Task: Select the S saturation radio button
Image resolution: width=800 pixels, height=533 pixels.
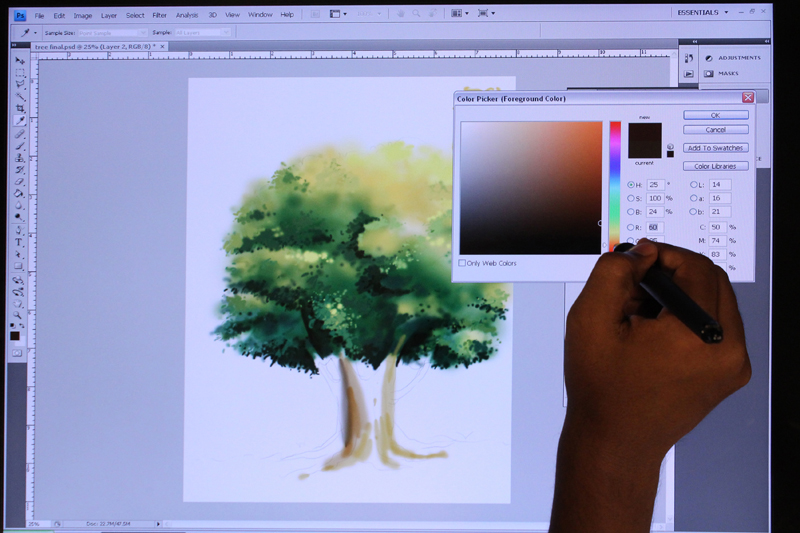Action: [x=631, y=198]
